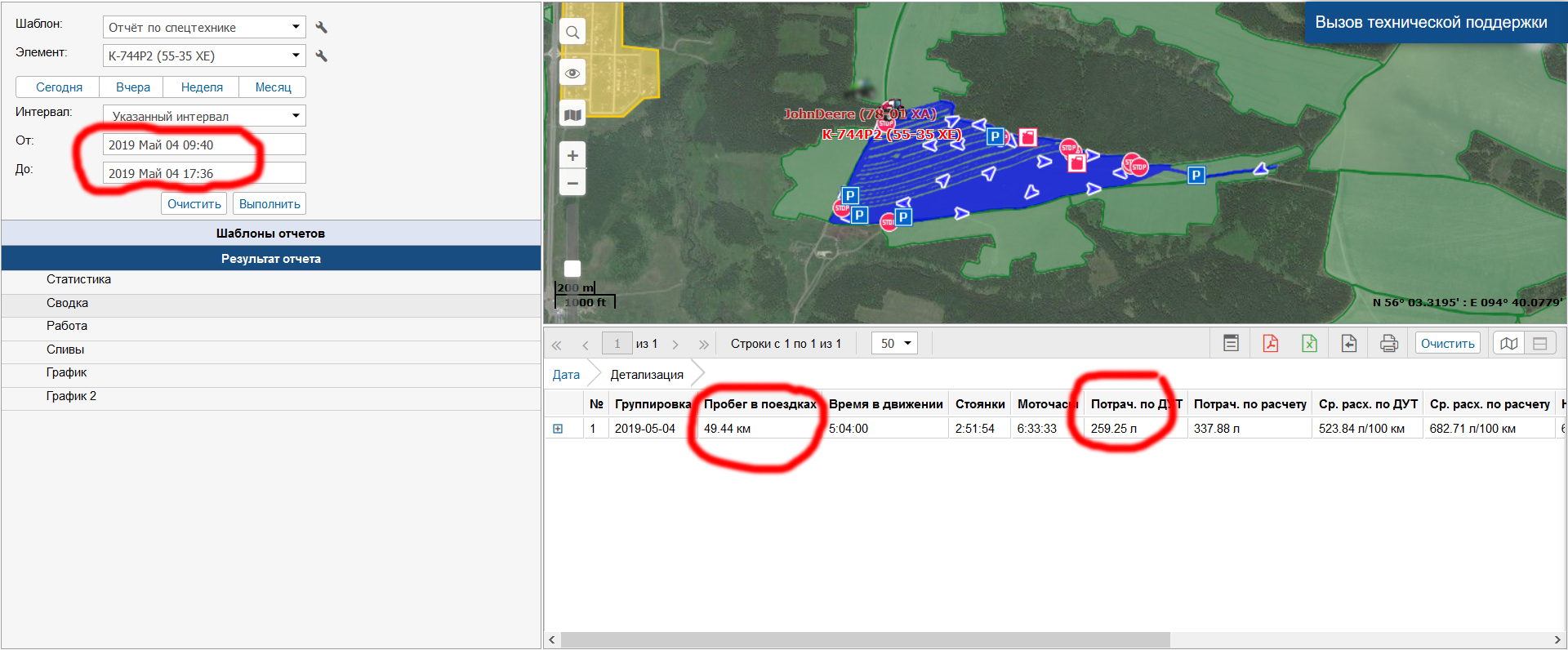Export report to Excel
Viewport: 1568px width, 650px height.
tap(1309, 344)
